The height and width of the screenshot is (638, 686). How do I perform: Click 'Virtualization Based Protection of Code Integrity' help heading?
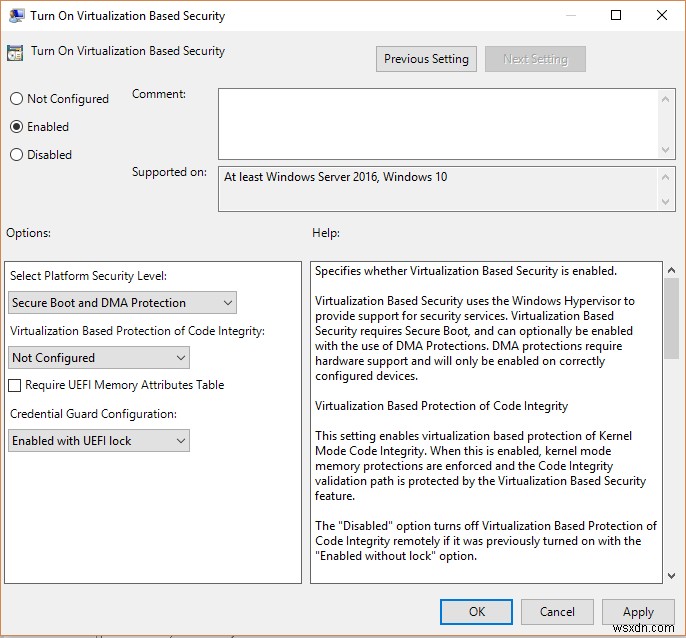[x=441, y=406]
